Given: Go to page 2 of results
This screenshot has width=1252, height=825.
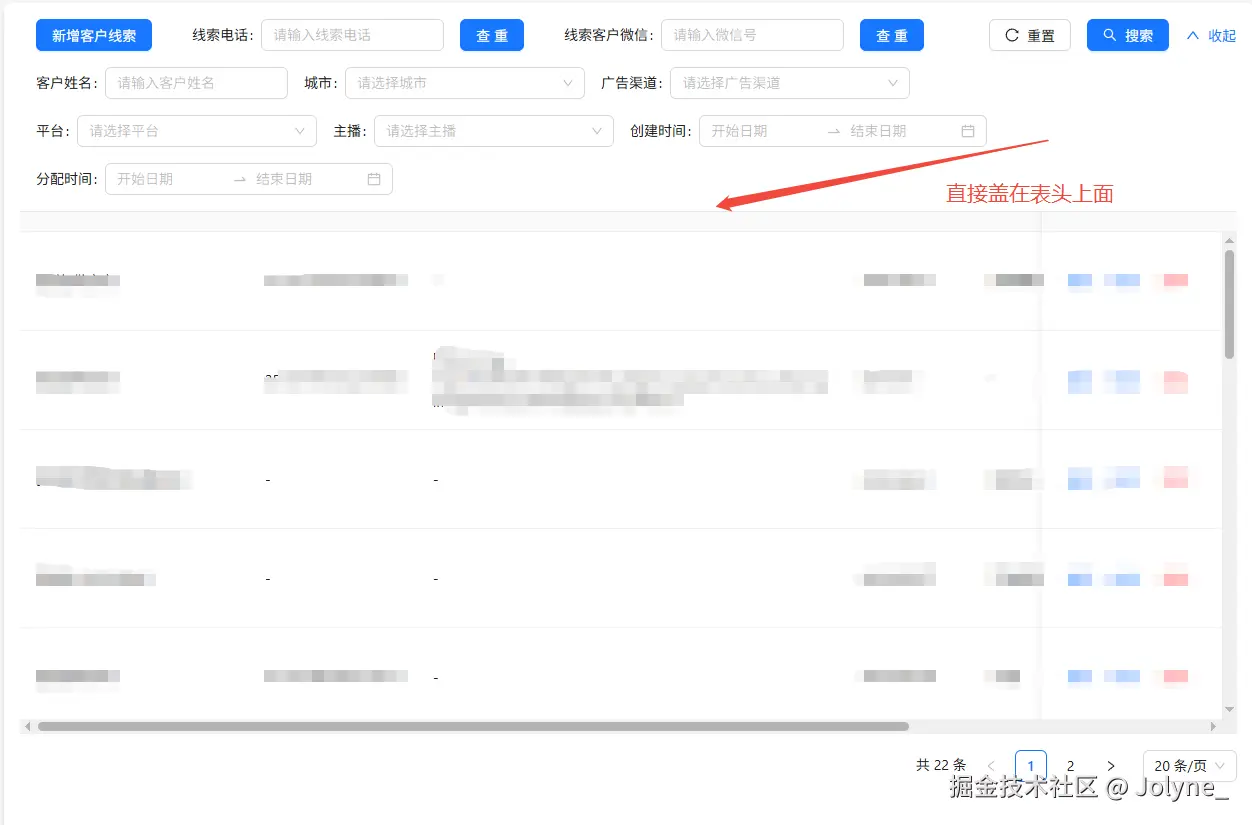Looking at the screenshot, I should [1070, 765].
